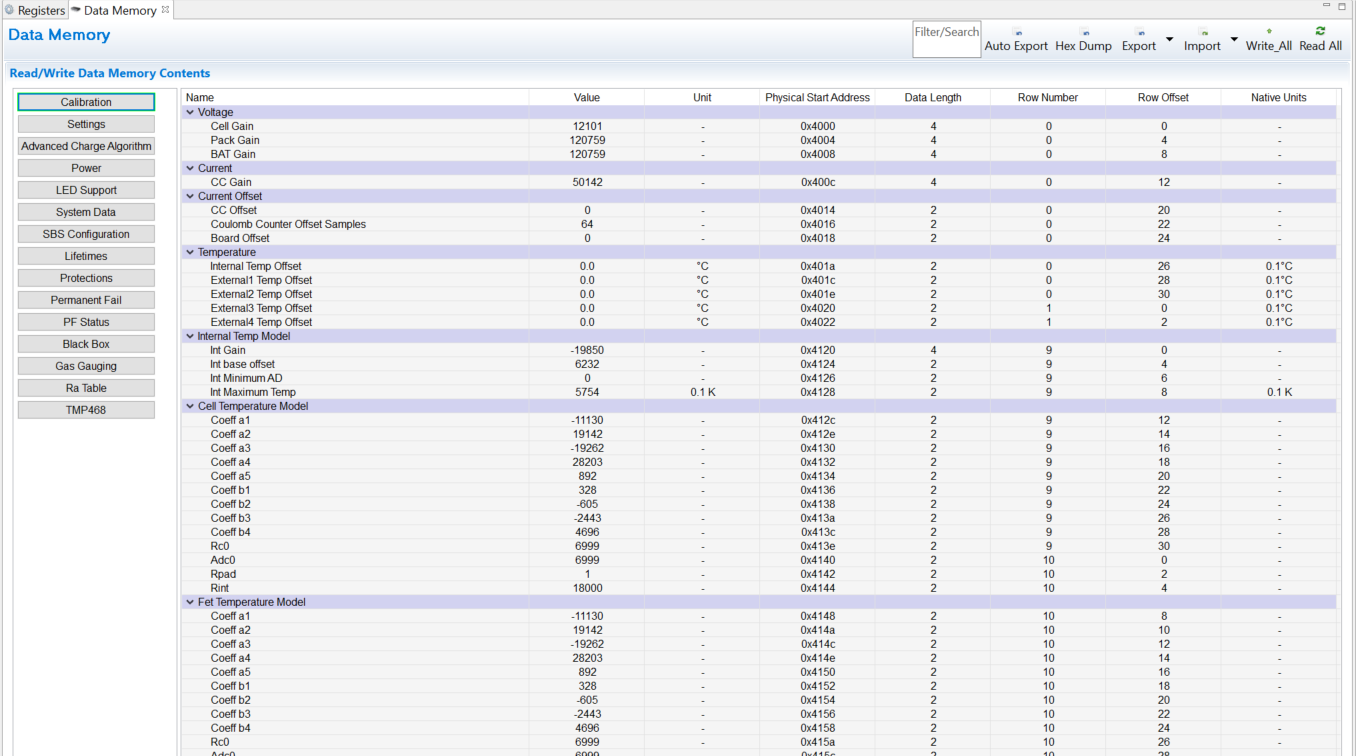
Task: Collapse the Internal Temp Model group
Action: 190,337
